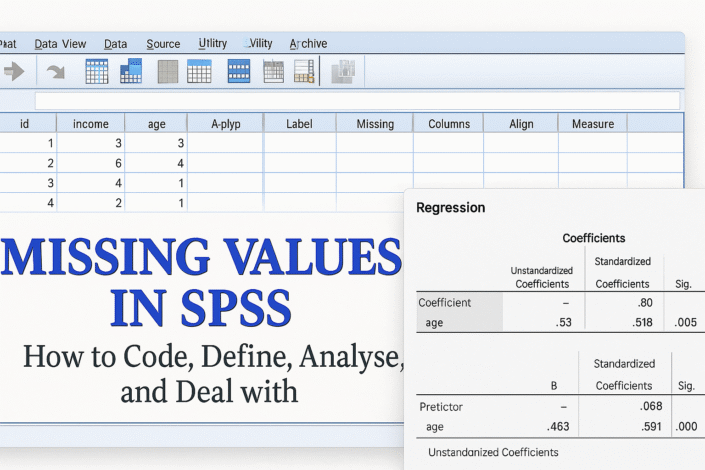Viewport: 705px width, 470px height.
Task: Click the forward arrow toolbar icon
Action: [14, 72]
